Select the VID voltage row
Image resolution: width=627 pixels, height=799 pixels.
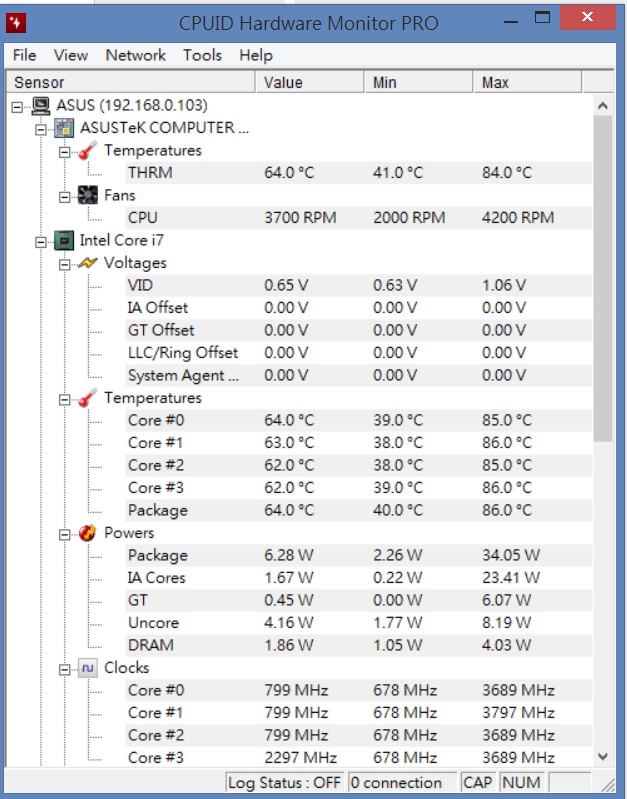(x=359, y=285)
